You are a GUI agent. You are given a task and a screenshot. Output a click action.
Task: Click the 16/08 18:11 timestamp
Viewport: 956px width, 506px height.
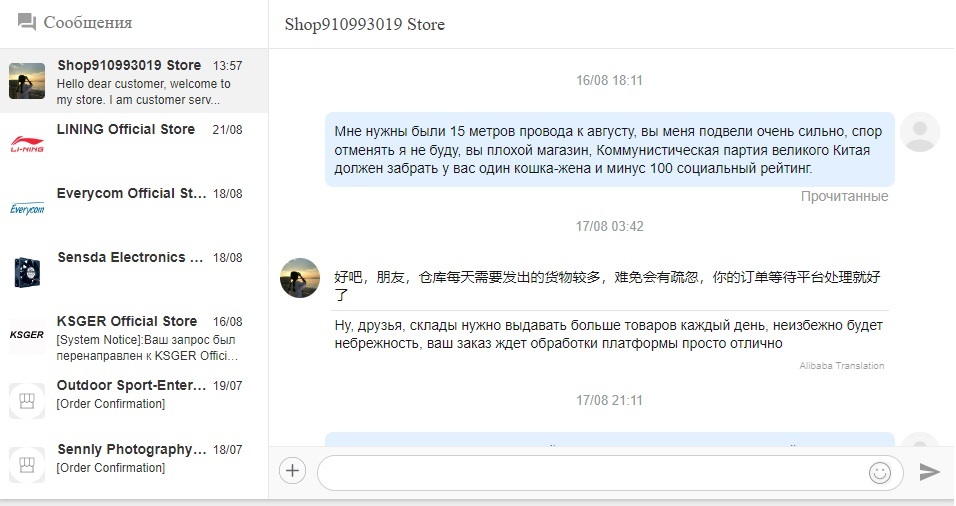point(609,80)
